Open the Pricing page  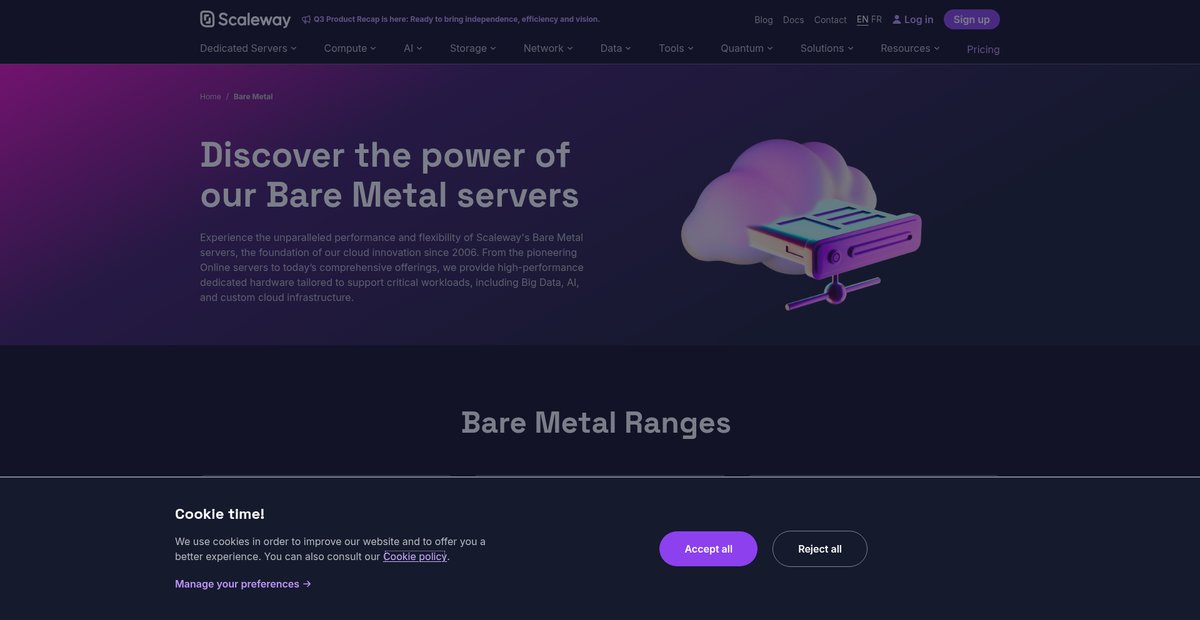[983, 49]
